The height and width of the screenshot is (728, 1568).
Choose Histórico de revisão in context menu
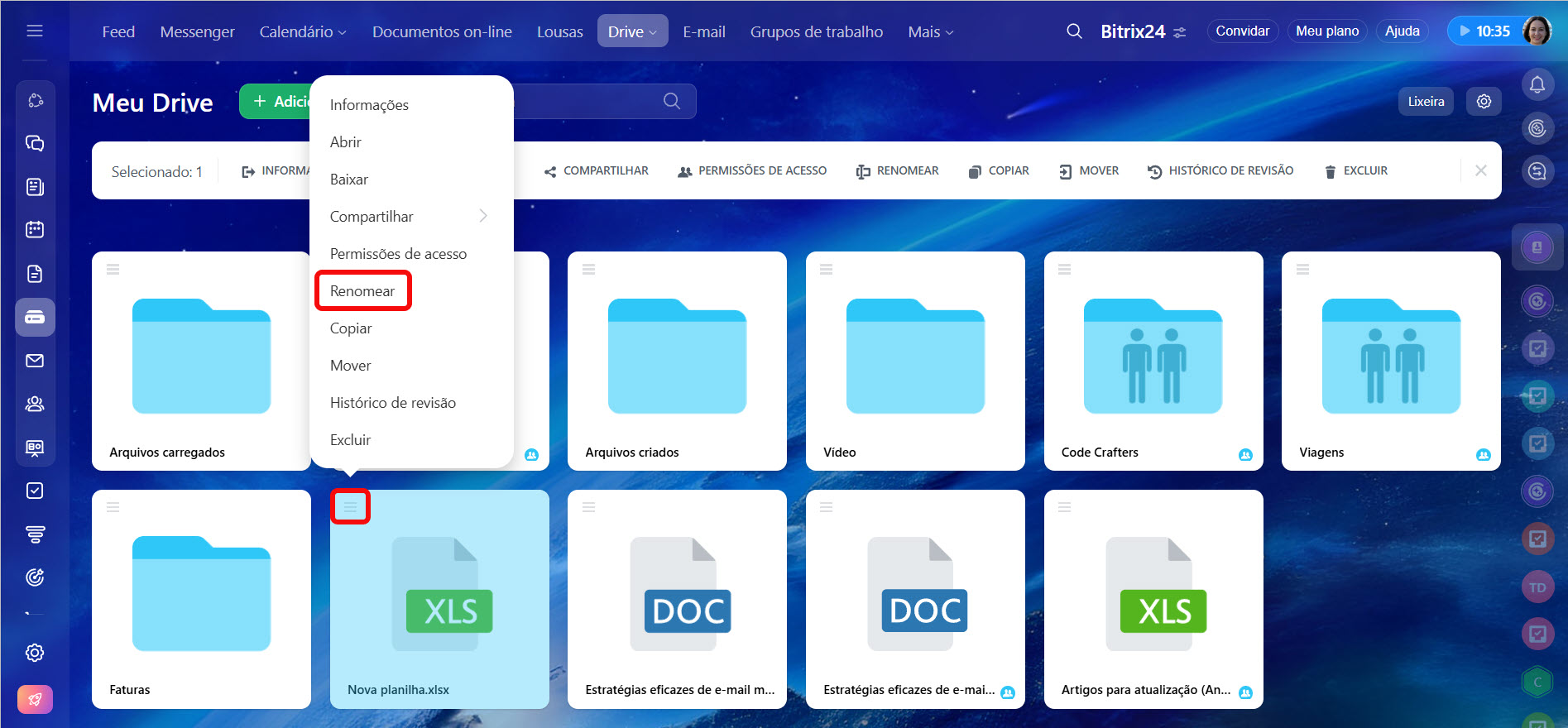[392, 403]
